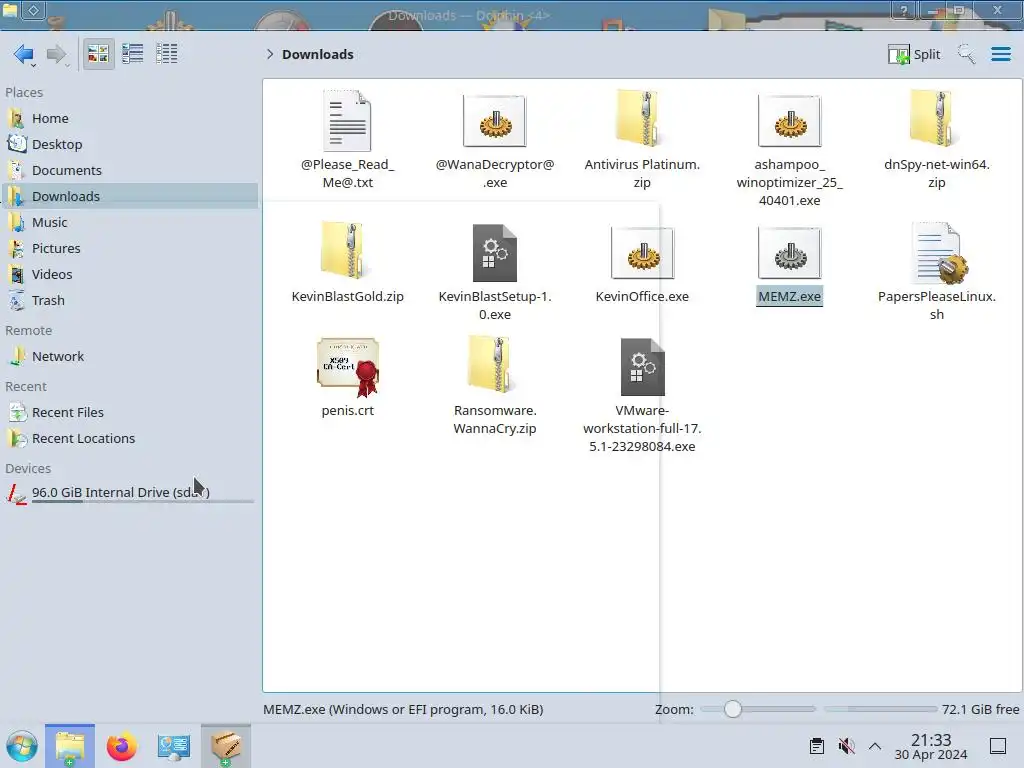Go back with the blue back arrow
Screen dimensions: 1024x768
24,54
